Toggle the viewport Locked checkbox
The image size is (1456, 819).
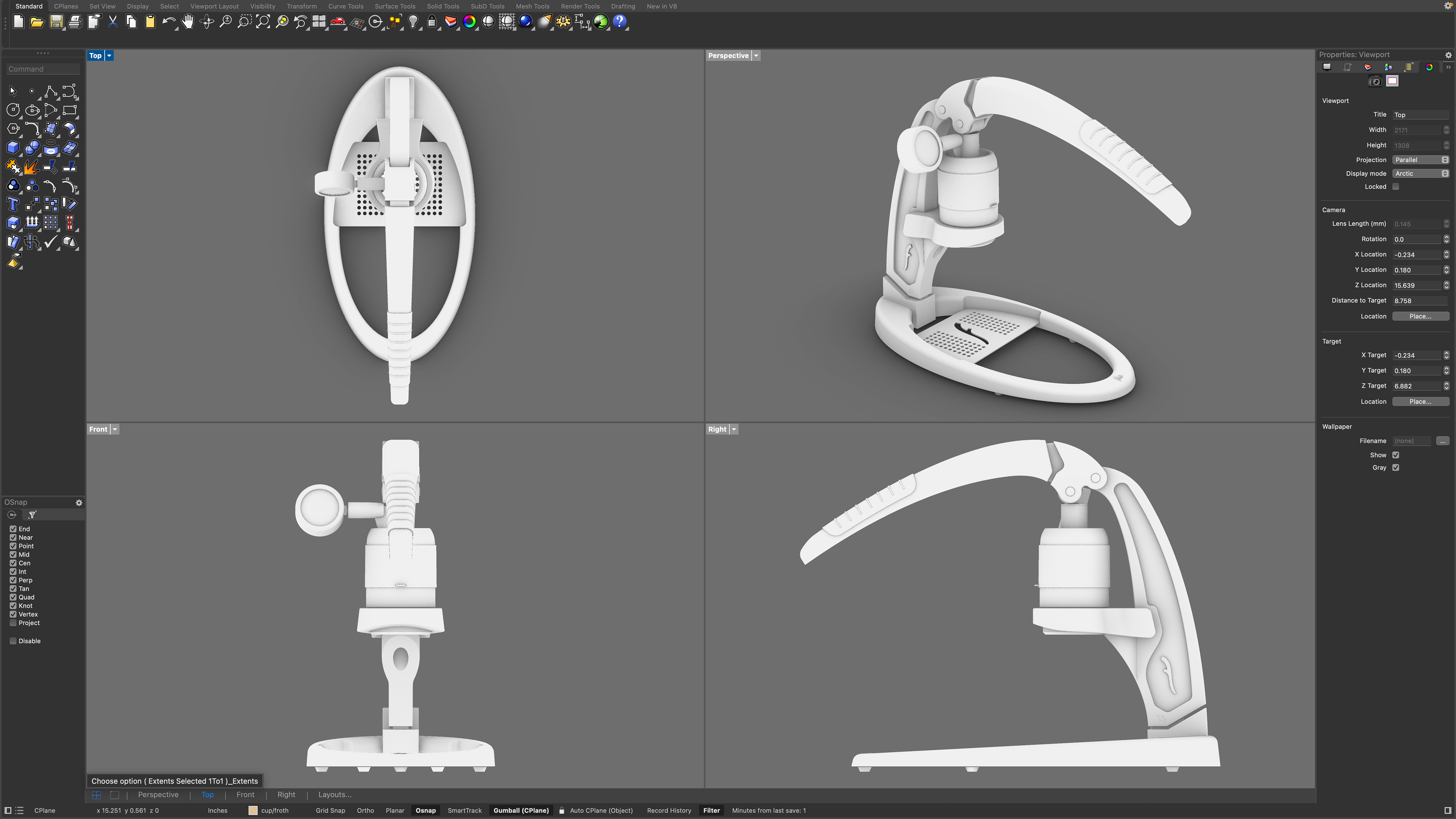(1395, 187)
